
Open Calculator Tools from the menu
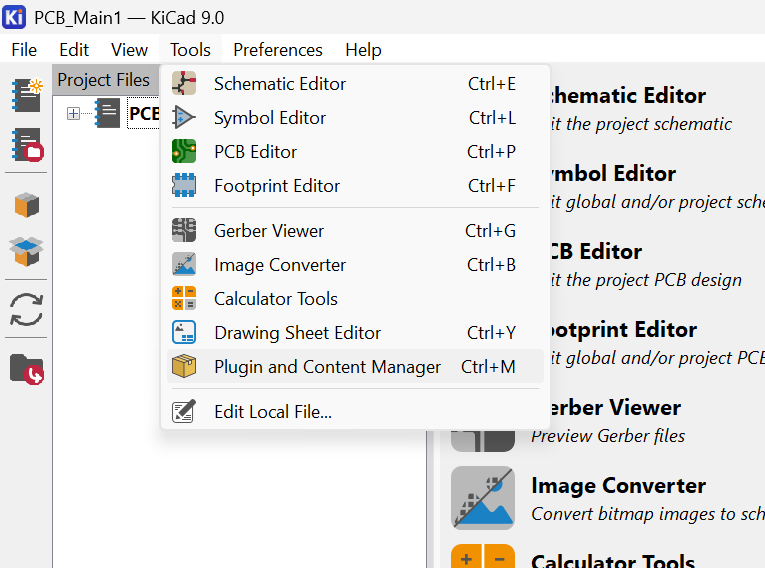coord(275,299)
